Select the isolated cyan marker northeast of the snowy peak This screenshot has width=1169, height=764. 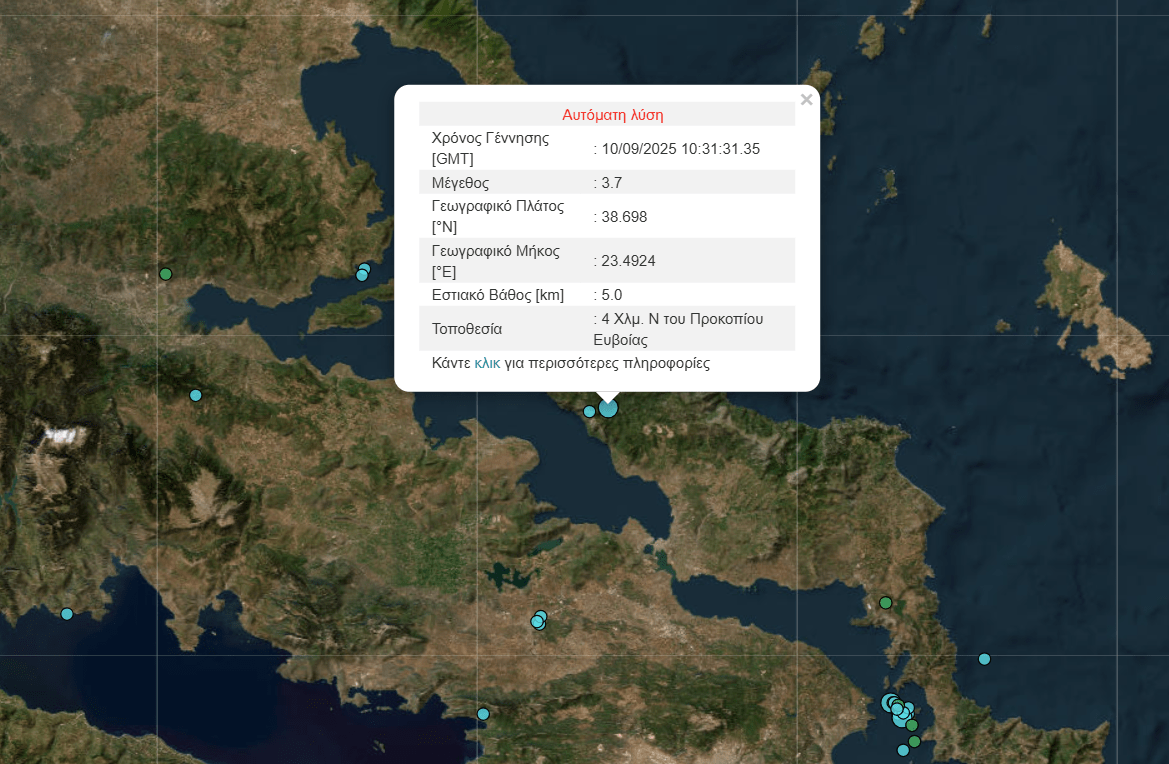(195, 395)
